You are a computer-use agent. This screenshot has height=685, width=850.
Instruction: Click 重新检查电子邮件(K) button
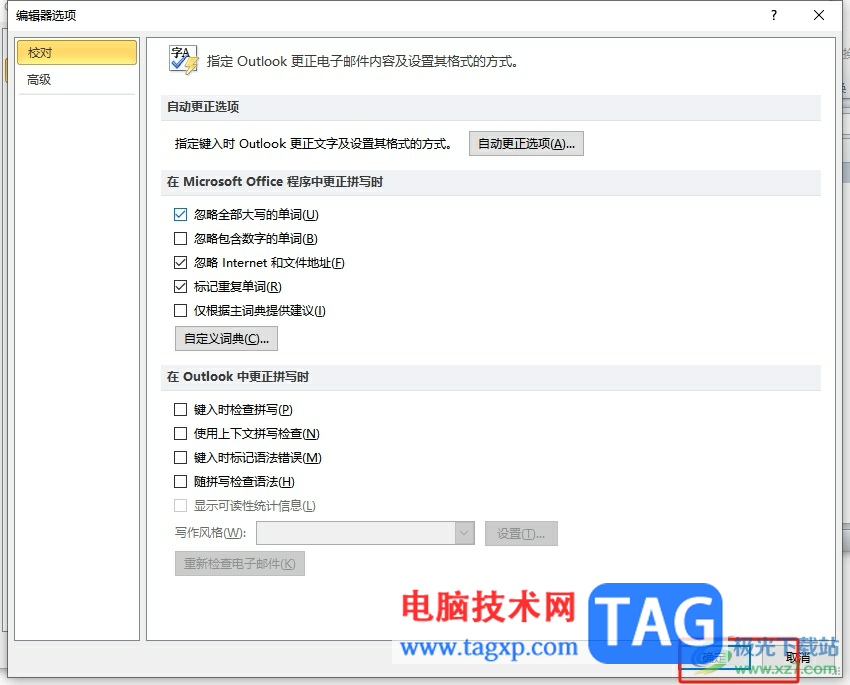tap(240, 564)
